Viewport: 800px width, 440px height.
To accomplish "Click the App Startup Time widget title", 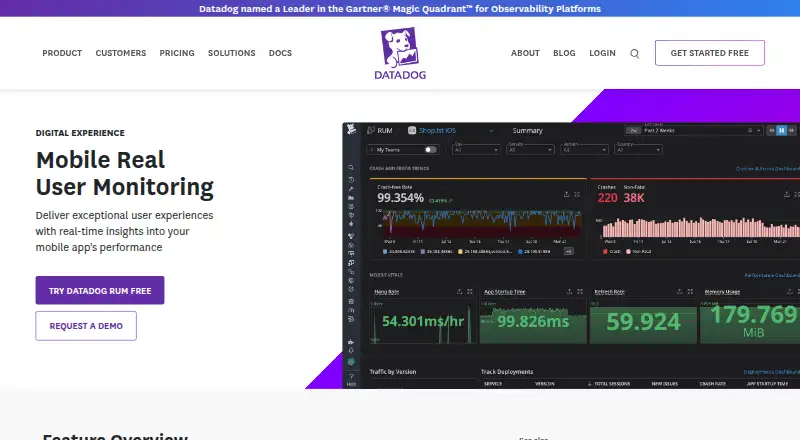I will tap(505, 292).
